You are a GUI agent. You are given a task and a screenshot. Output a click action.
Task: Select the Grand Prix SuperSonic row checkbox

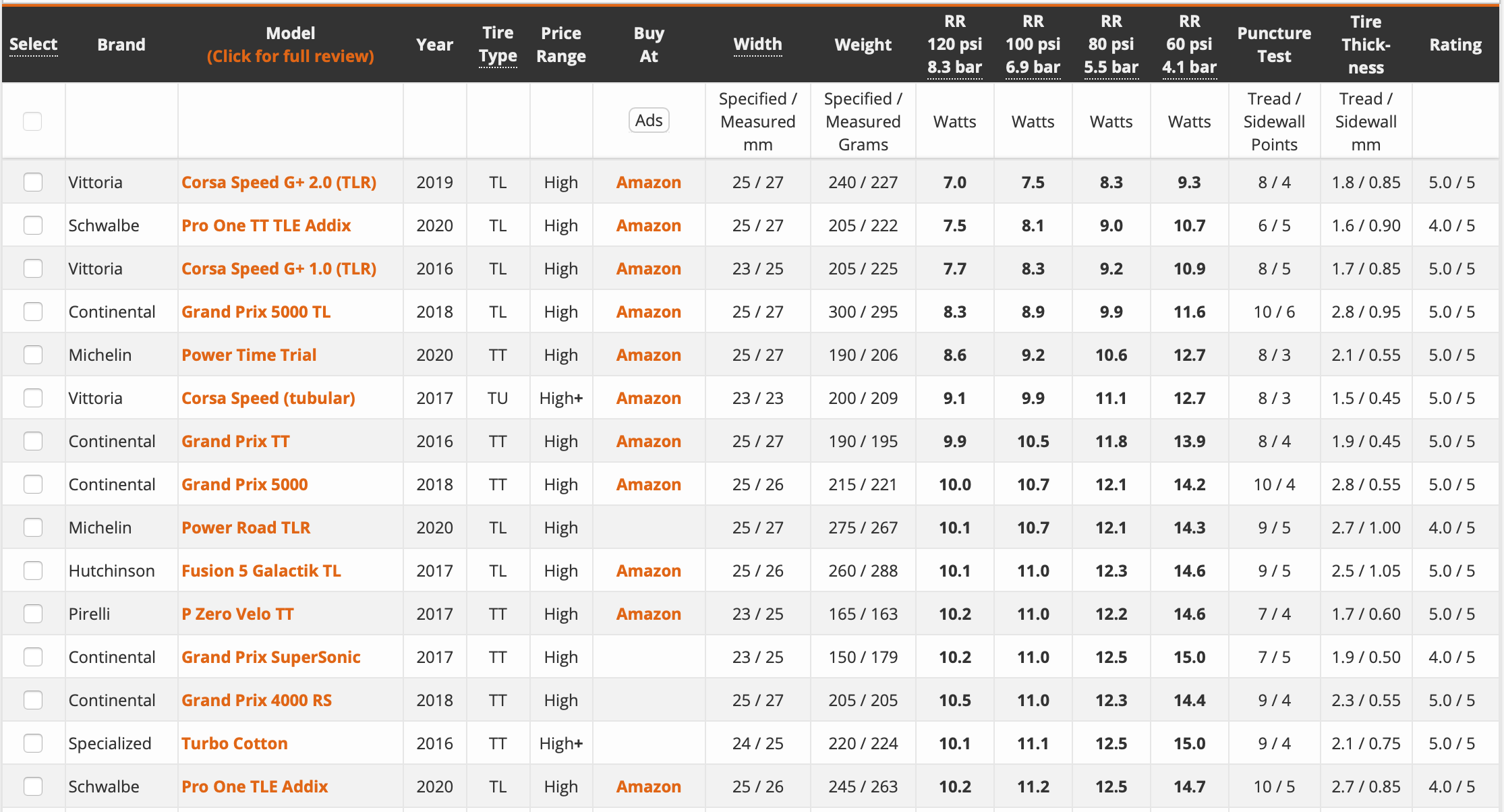[33, 657]
